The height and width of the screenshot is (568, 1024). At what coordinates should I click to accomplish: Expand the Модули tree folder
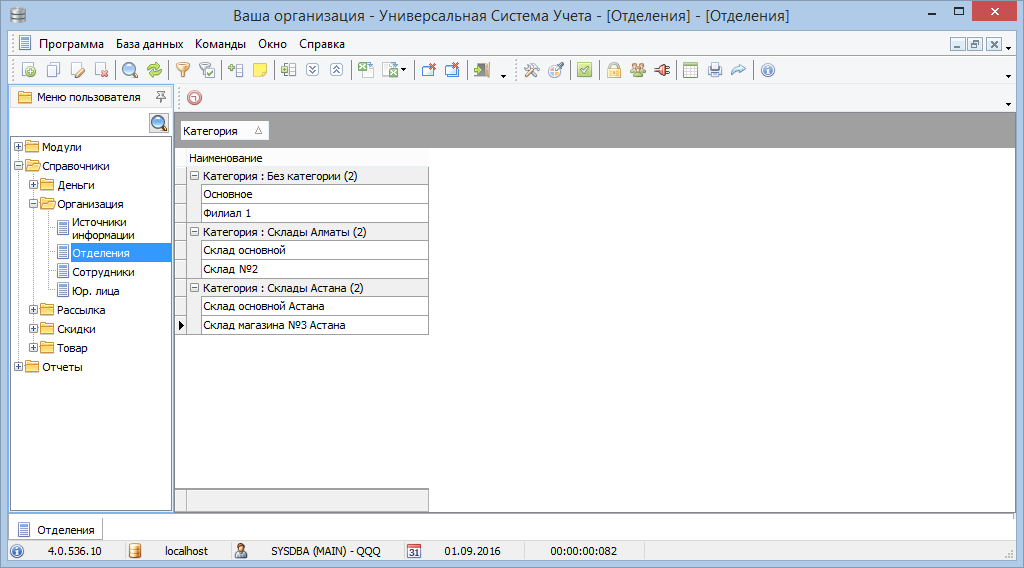coord(18,147)
